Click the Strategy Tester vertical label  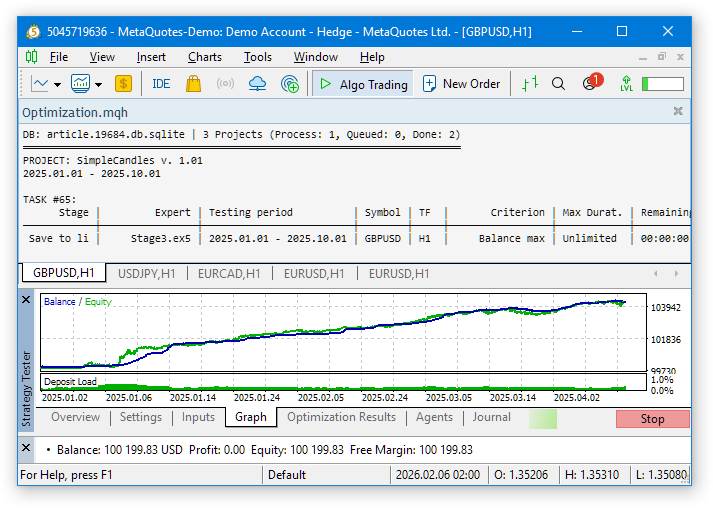(x=26, y=388)
